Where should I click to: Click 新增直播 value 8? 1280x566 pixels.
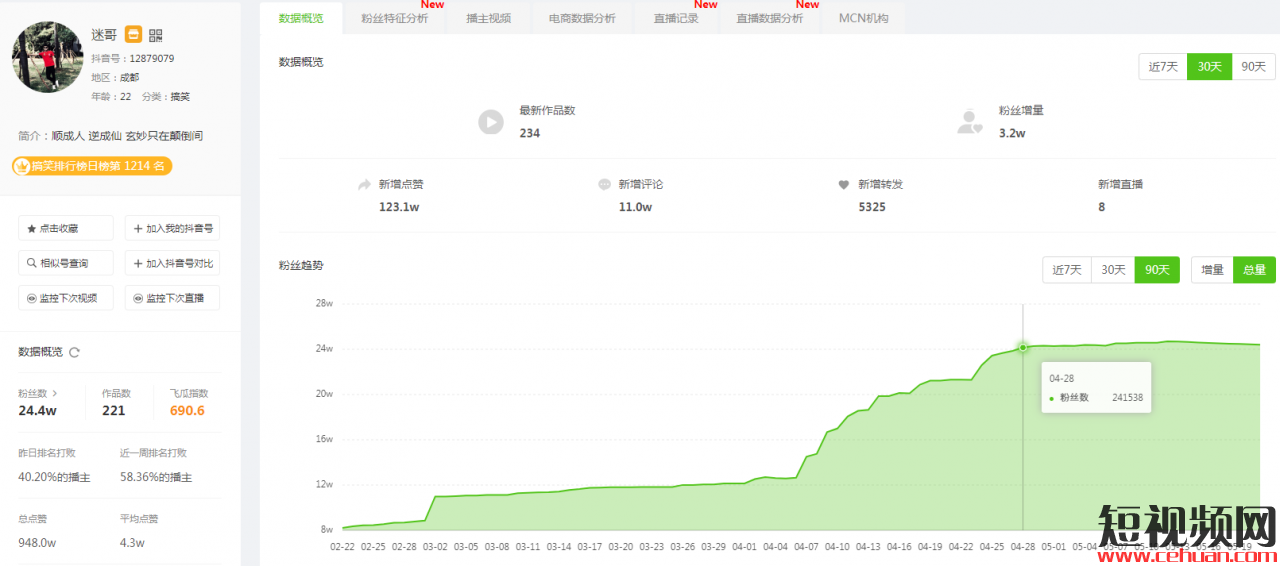[x=1101, y=207]
